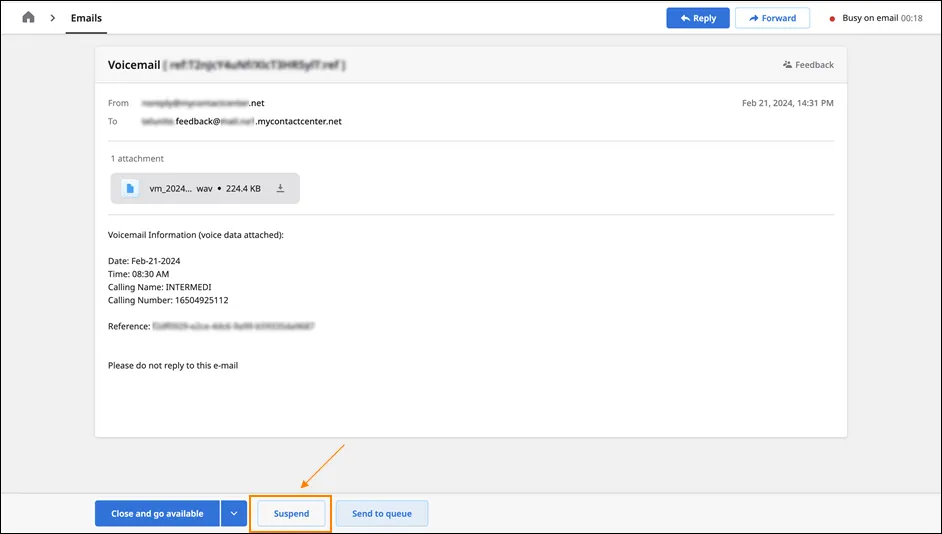Open the Feedback link in email header
This screenshot has width=942, height=534.
coord(808,64)
